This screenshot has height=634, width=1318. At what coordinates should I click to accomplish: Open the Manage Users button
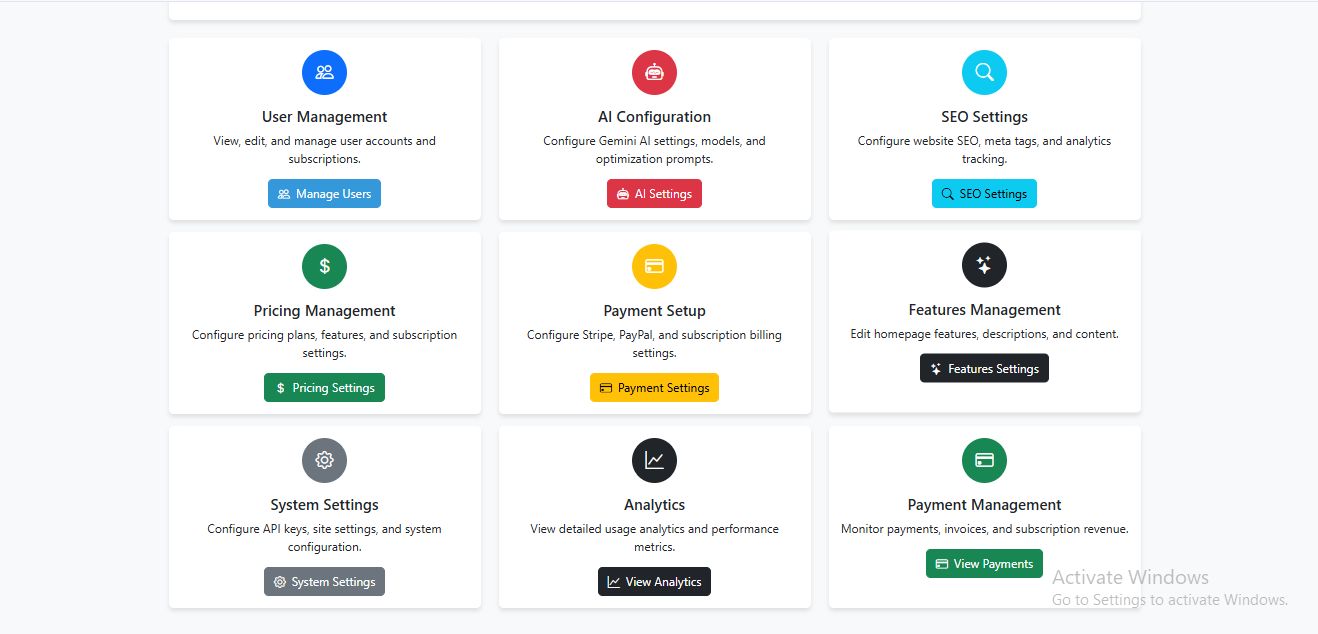(x=324, y=194)
